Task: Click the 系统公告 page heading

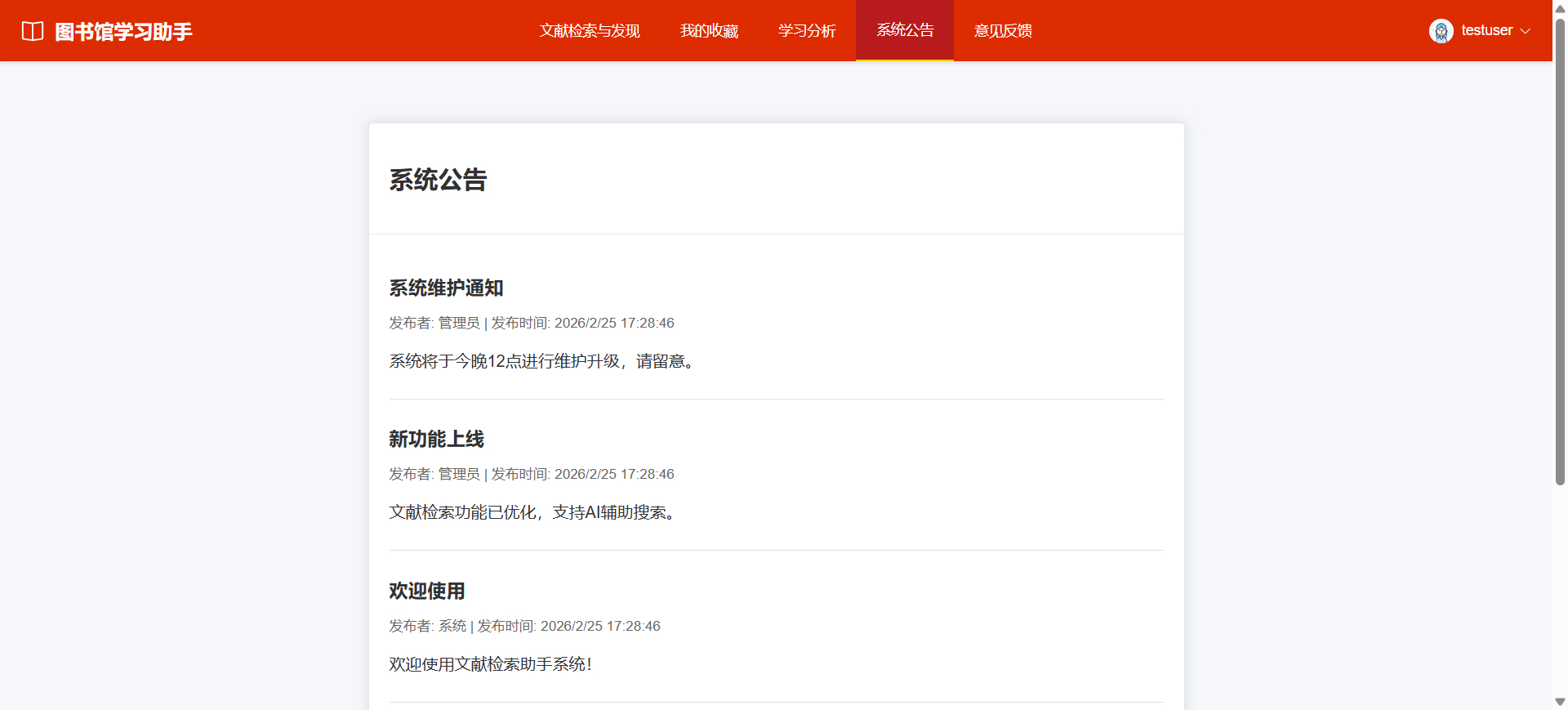Action: (438, 180)
